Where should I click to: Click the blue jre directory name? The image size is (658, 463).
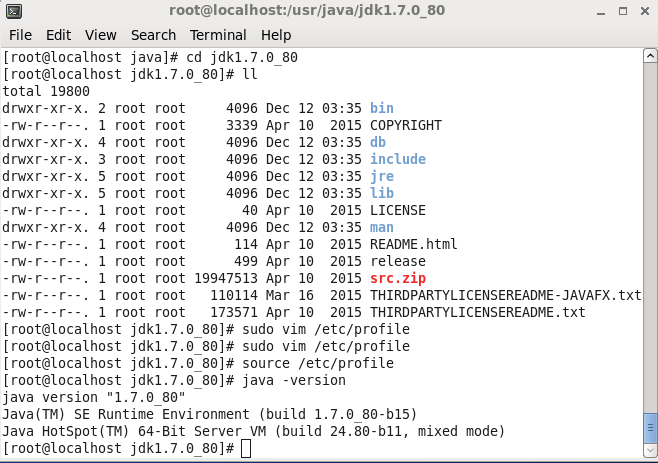382,176
